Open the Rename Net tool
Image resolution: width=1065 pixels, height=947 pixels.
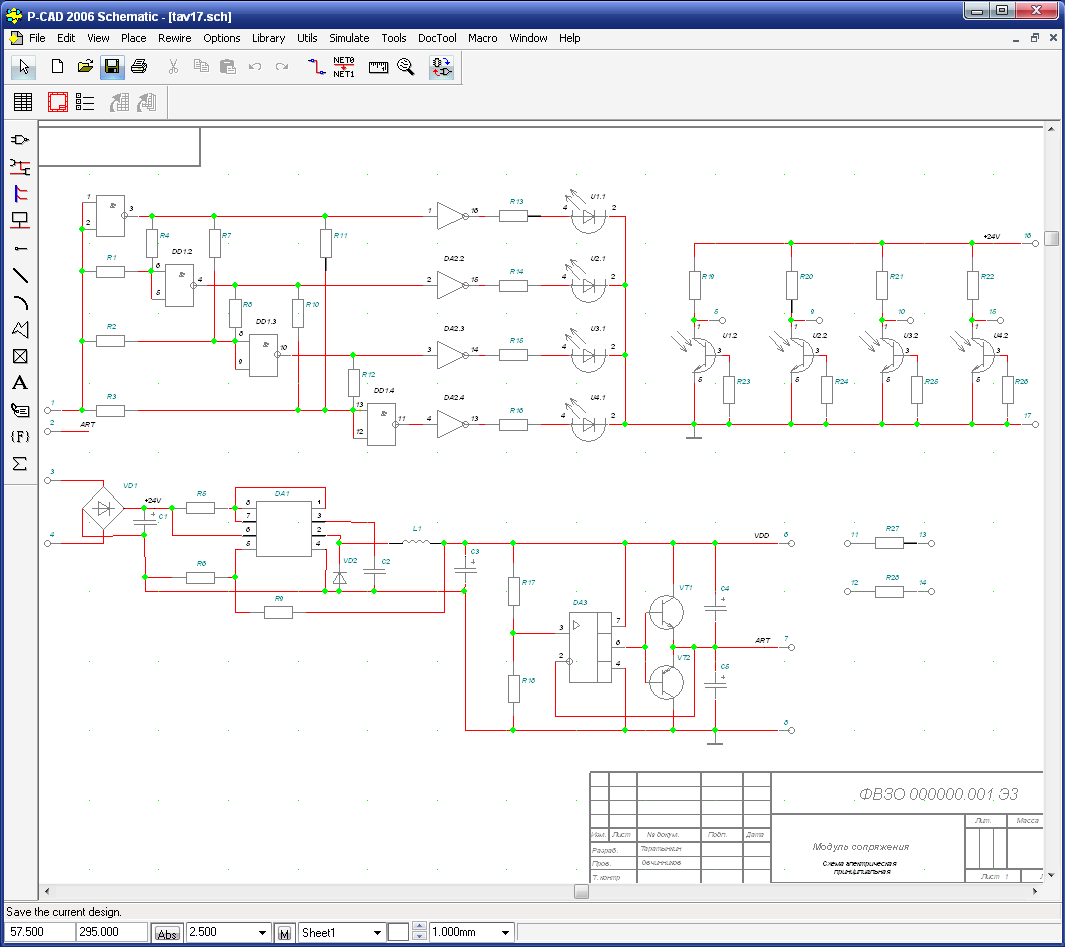coord(344,67)
